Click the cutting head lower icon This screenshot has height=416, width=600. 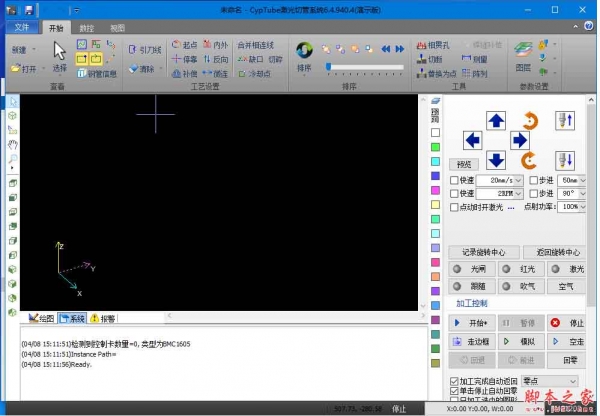click(x=565, y=160)
